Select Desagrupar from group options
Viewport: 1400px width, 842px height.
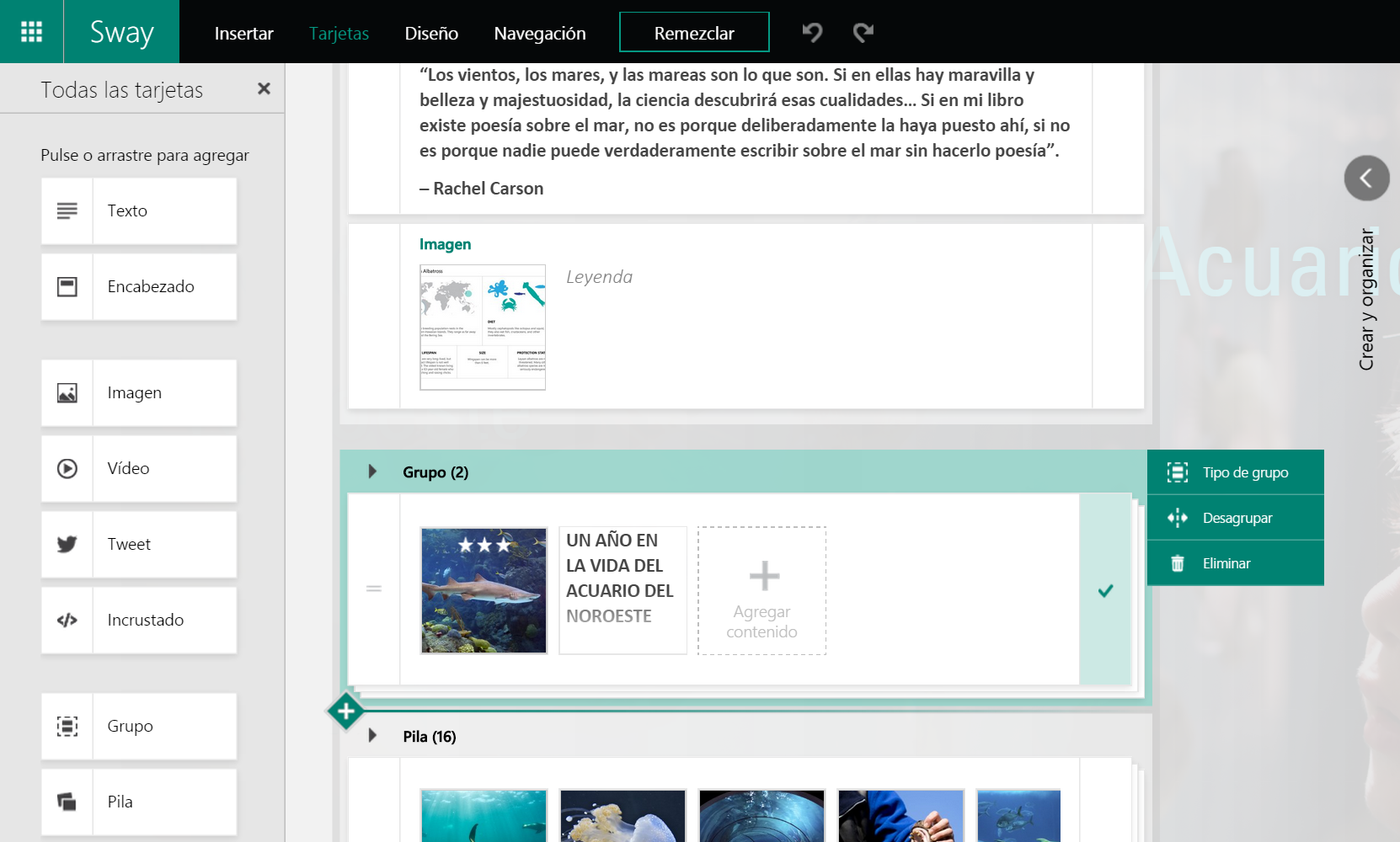click(1236, 518)
